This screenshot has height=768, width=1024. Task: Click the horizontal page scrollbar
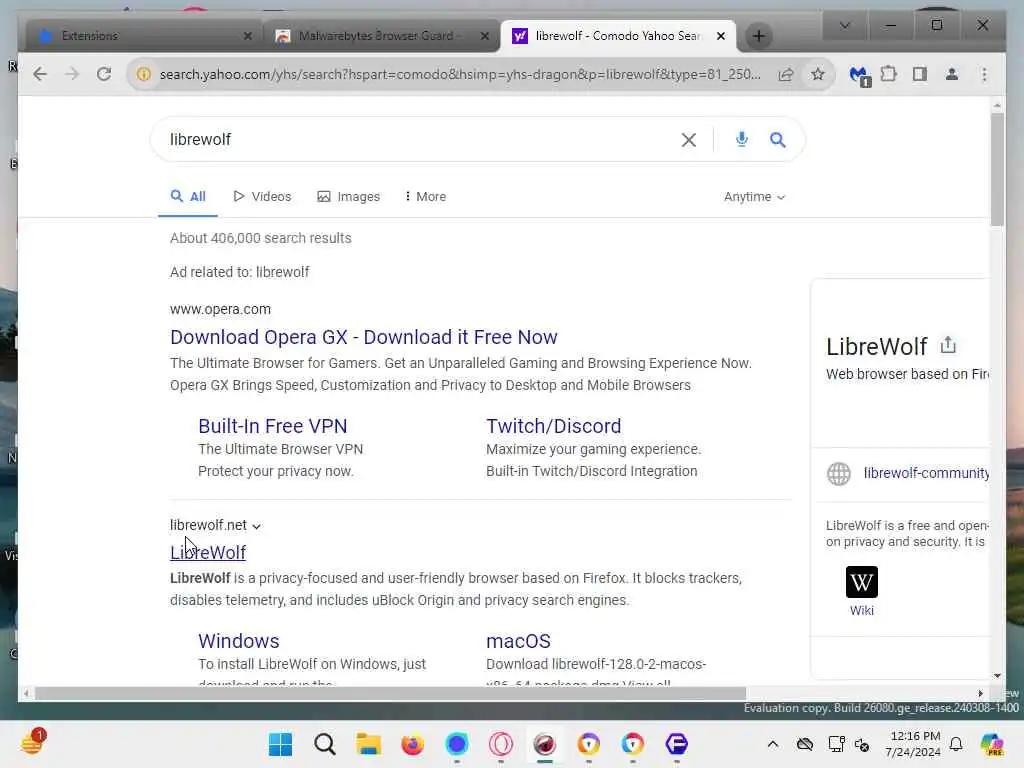point(390,693)
